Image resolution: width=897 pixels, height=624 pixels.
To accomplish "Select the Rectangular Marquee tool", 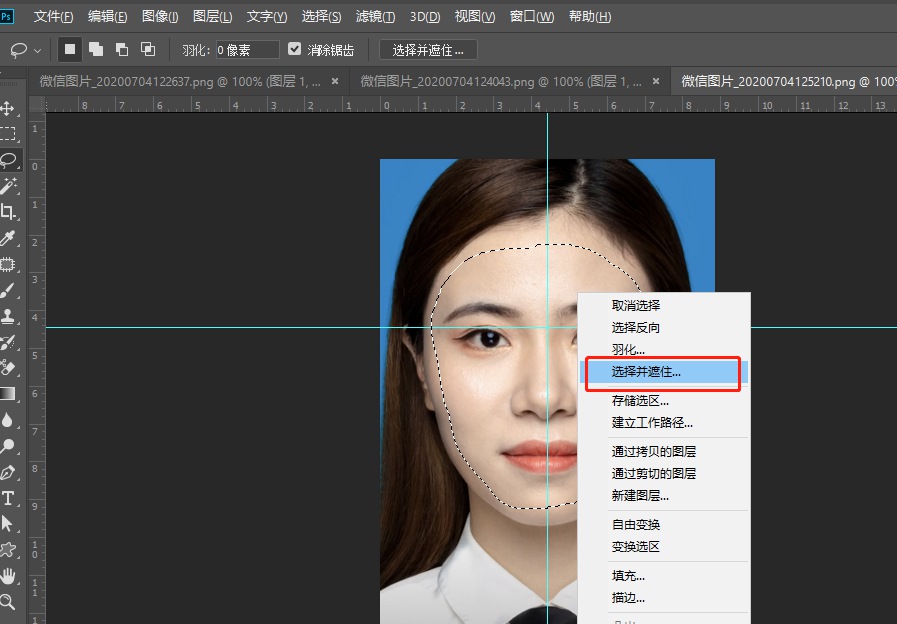I will point(9,134).
